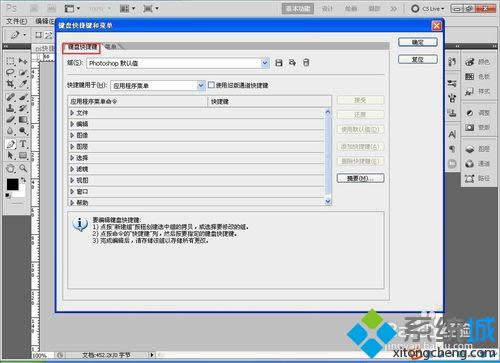Open the 蒙版 Masks panel
Viewport: 500px width, 363px height.
point(477,127)
